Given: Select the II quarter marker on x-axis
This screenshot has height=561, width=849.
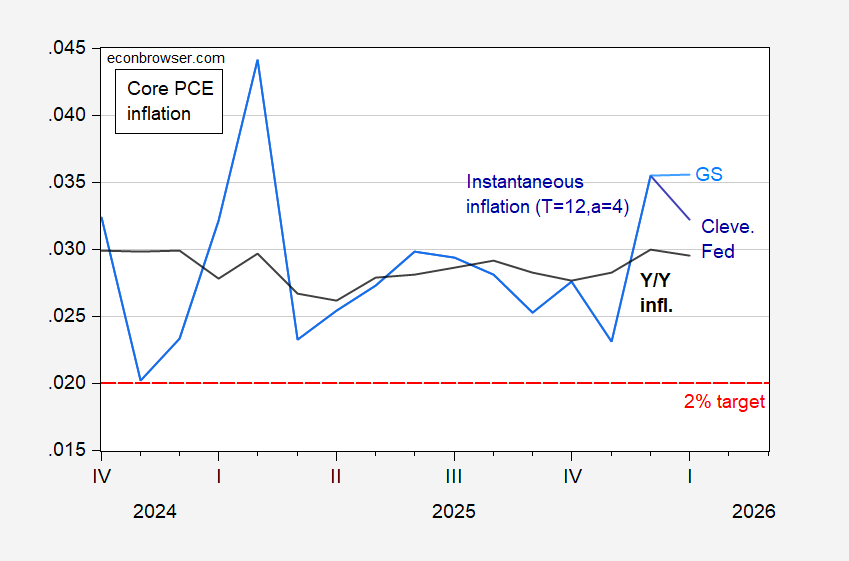Looking at the screenshot, I should [336, 474].
